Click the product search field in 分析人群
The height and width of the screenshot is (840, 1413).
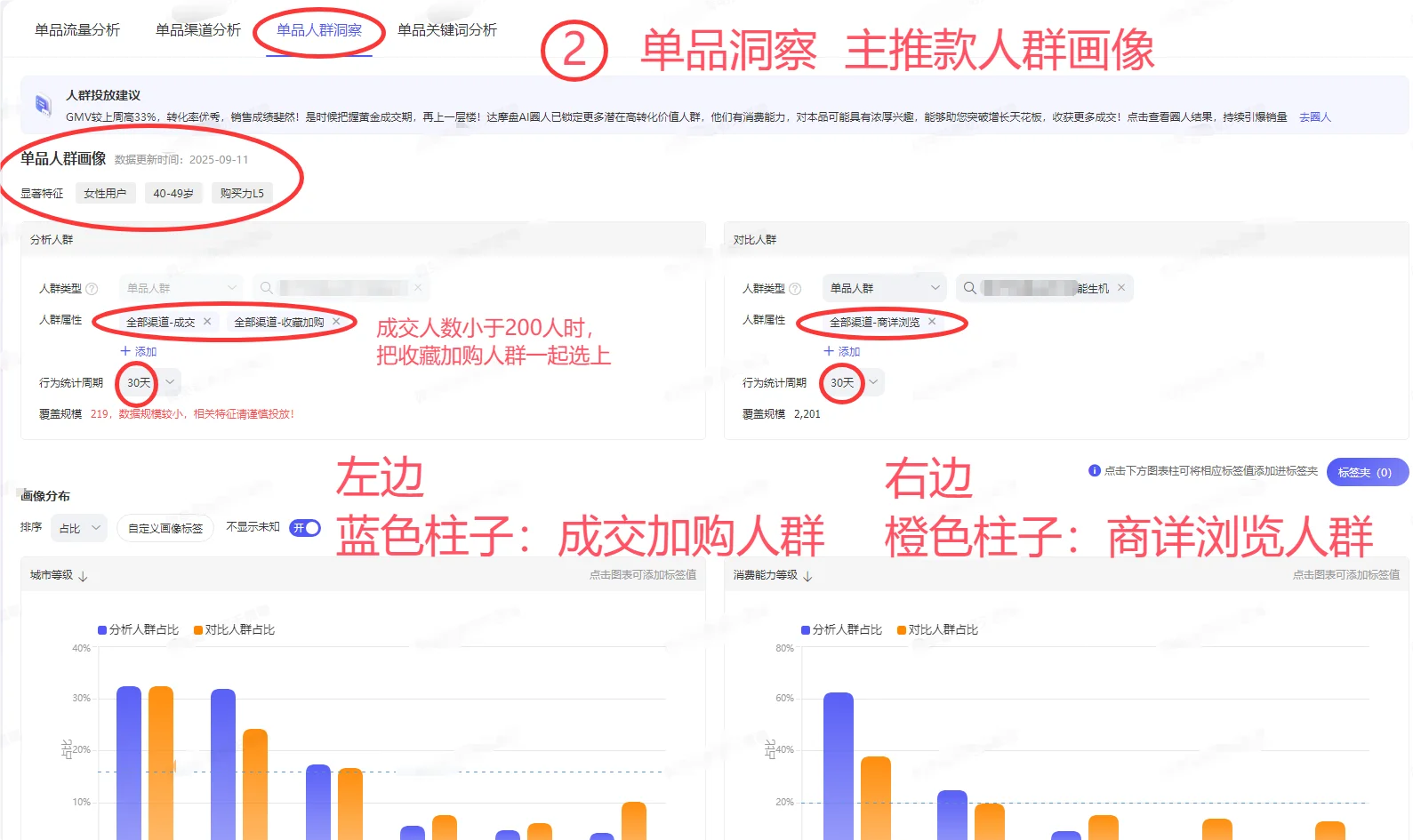pos(341,288)
